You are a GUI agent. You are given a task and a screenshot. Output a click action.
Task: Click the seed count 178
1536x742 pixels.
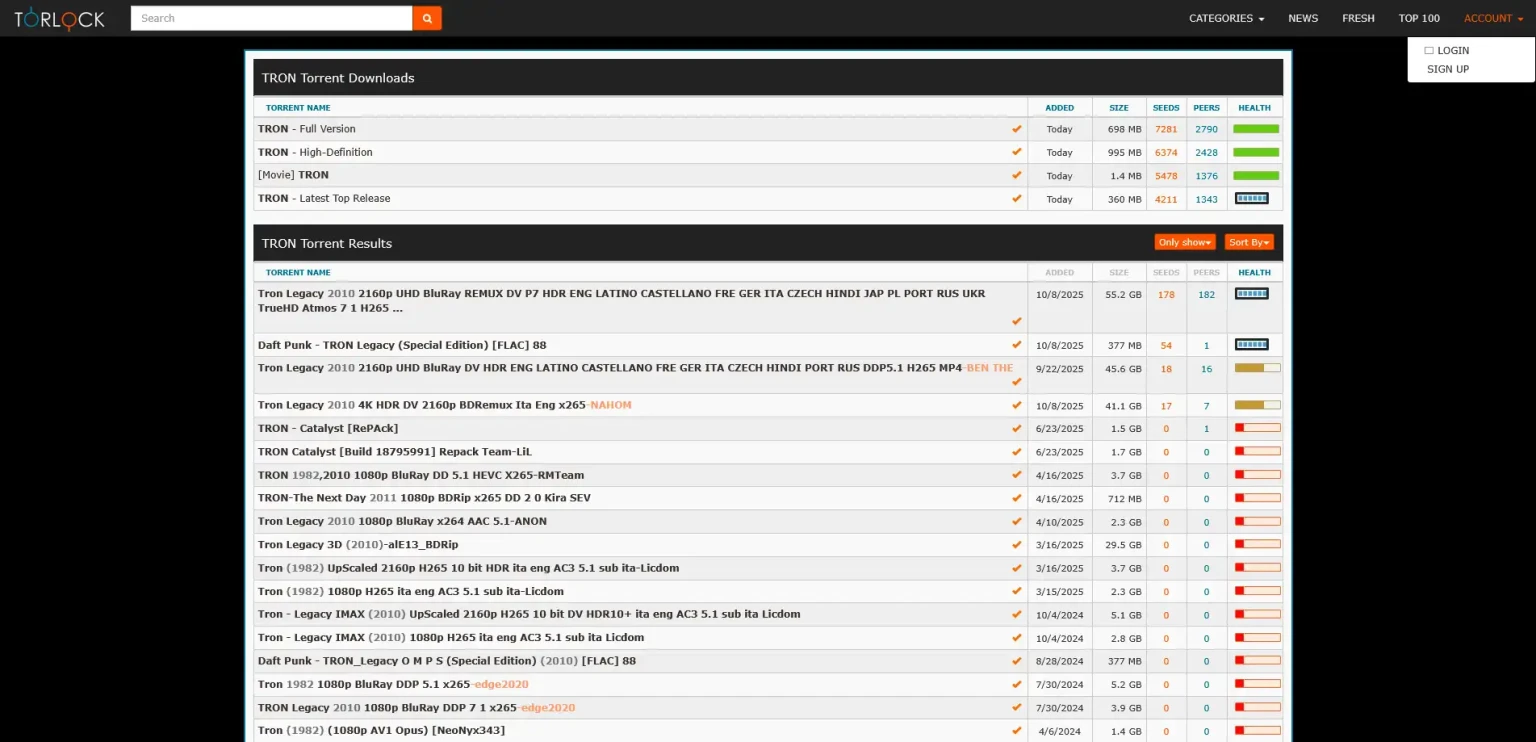tap(1166, 295)
